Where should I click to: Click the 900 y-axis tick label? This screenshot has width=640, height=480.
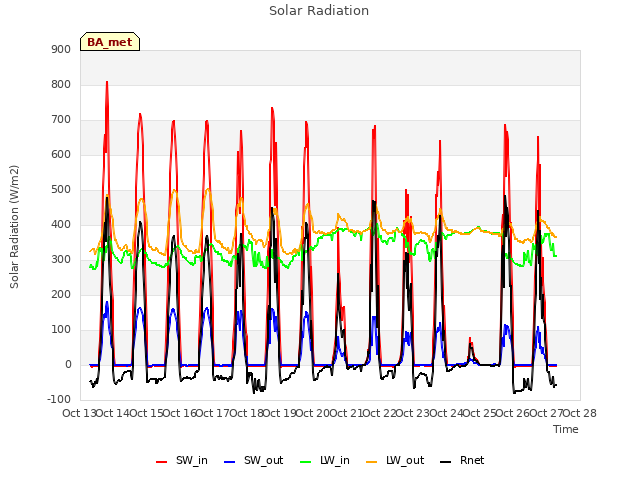(x=61, y=49)
